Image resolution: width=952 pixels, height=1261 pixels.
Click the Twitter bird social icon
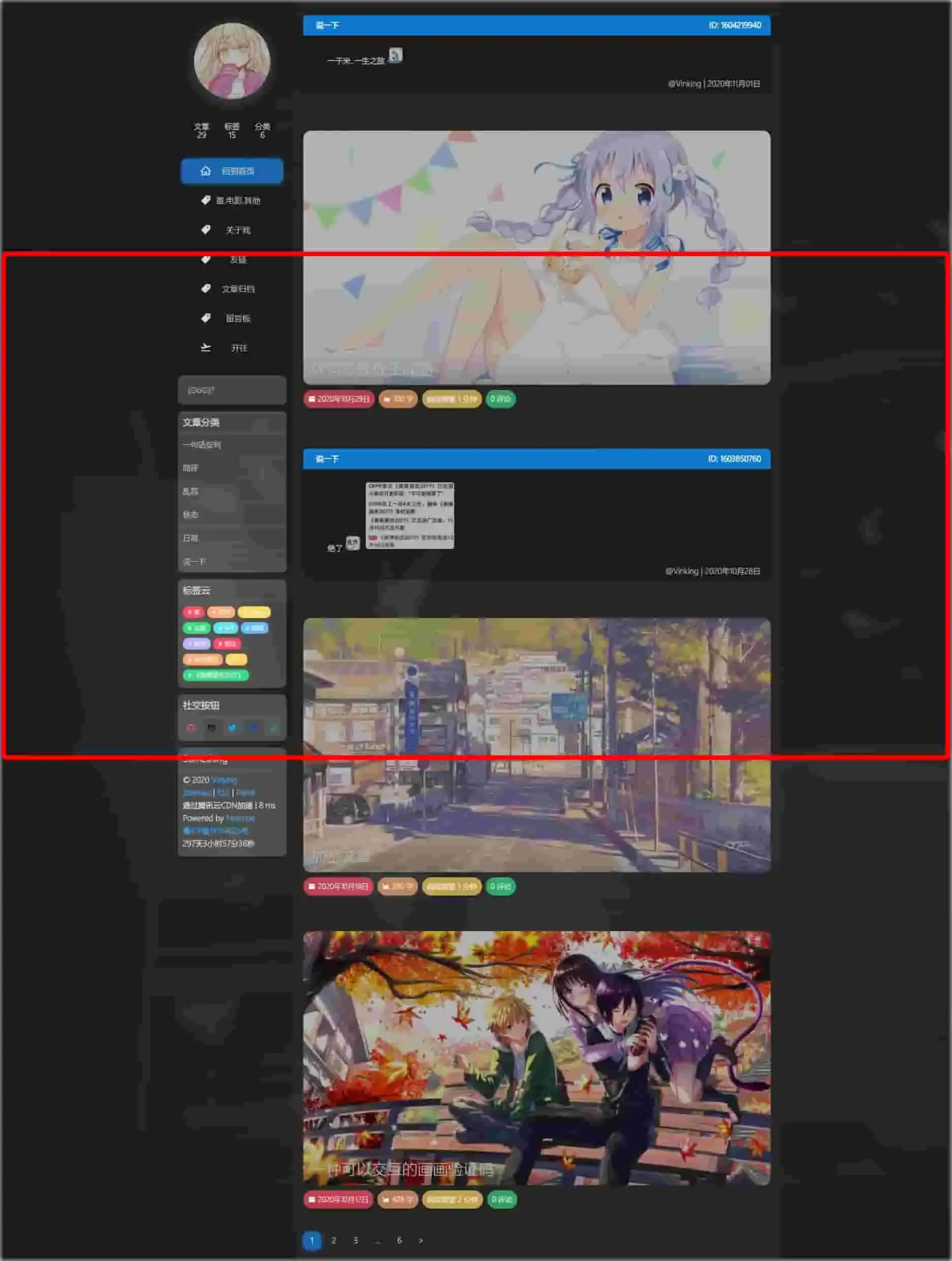point(232,728)
